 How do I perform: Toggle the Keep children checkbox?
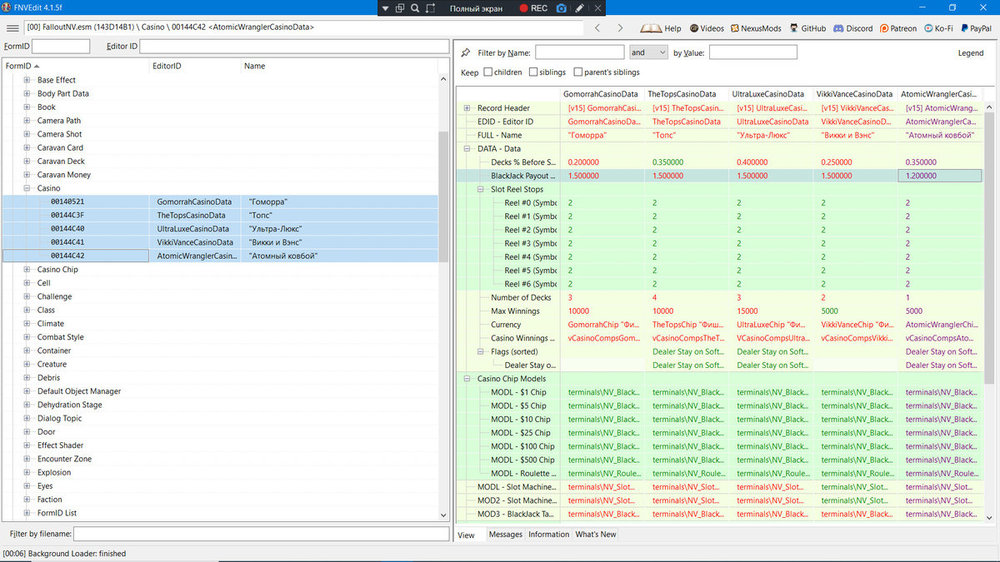click(488, 72)
